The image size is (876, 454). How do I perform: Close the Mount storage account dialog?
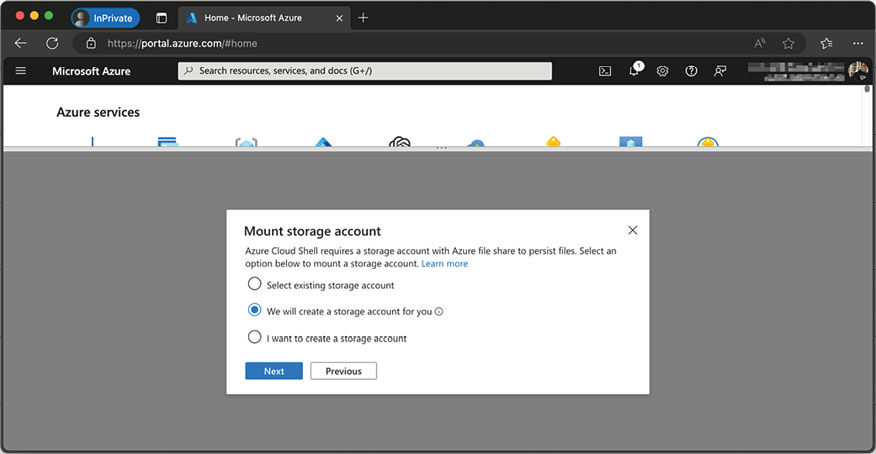(632, 230)
